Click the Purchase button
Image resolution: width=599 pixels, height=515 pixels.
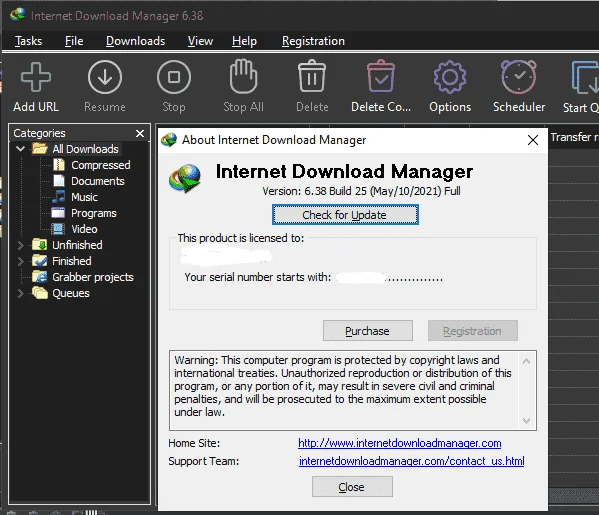pos(368,330)
